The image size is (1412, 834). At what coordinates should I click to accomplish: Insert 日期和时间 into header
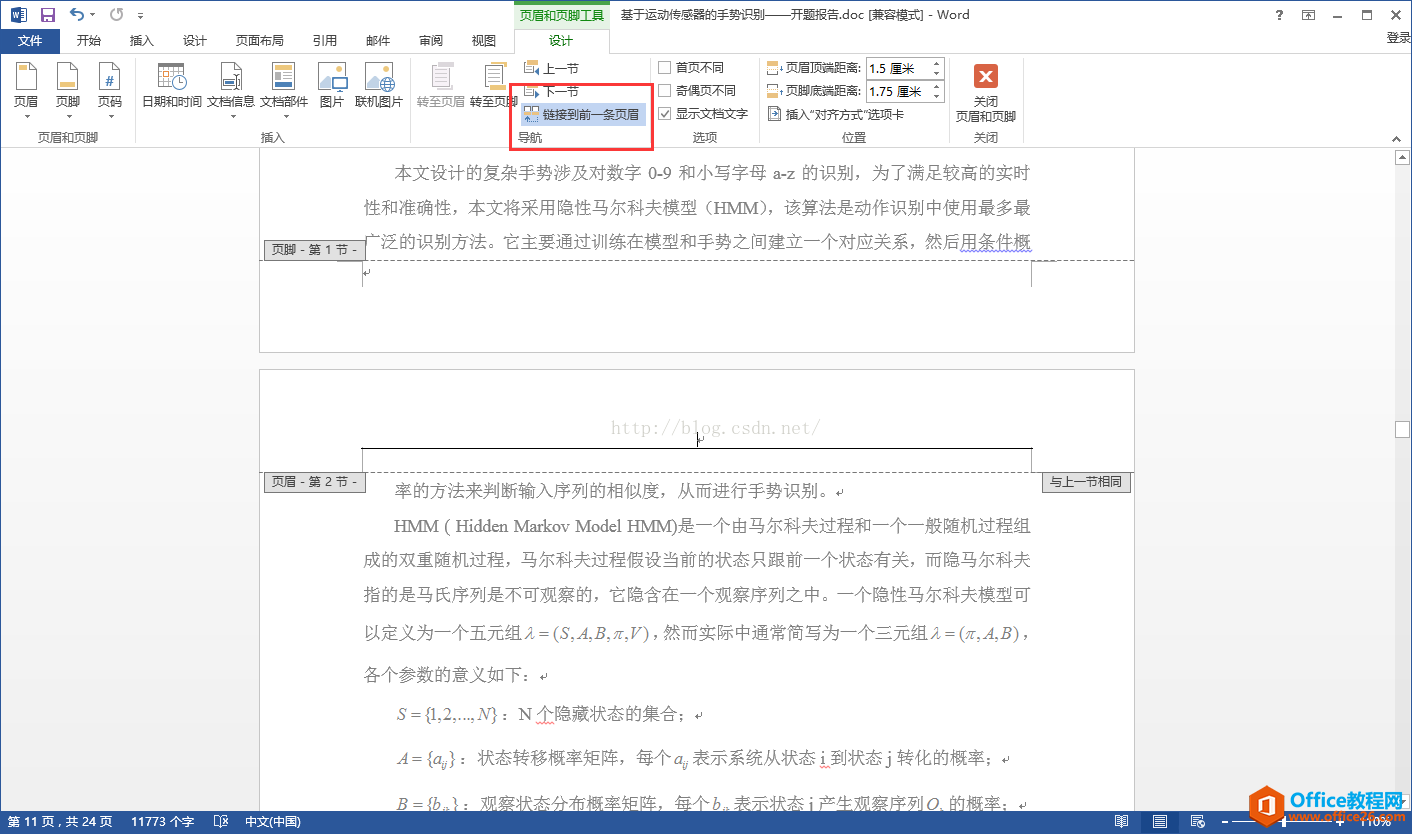point(172,86)
